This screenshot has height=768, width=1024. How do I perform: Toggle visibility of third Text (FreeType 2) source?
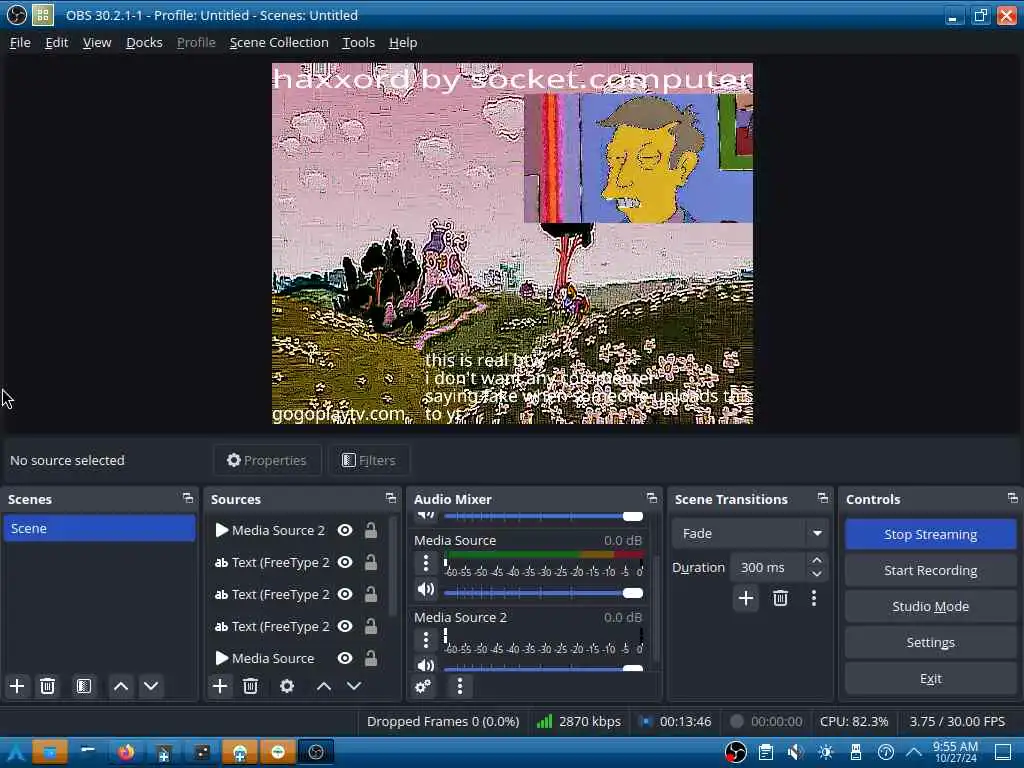pos(345,626)
